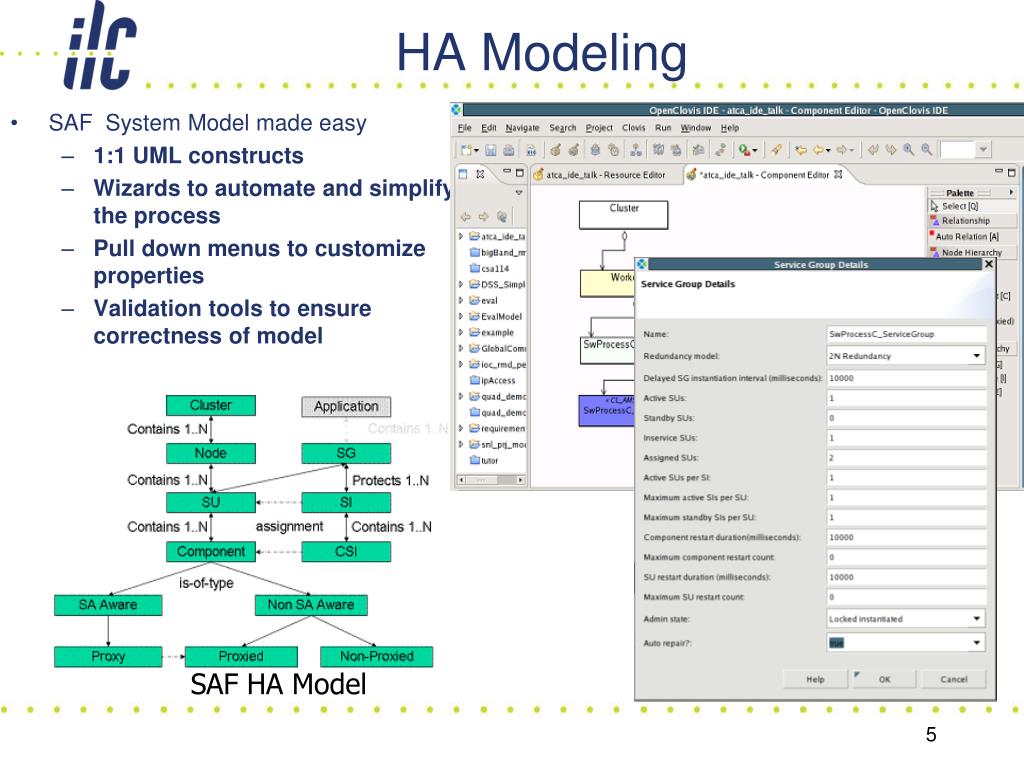Click the Assigned SUs input field
1024x768 pixels.
(x=906, y=458)
